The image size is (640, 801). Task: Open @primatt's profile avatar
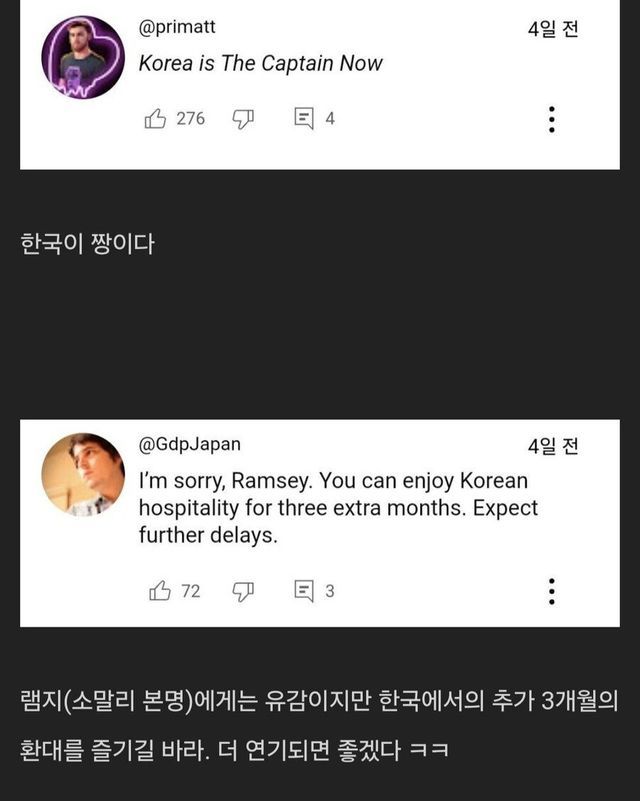coord(83,57)
